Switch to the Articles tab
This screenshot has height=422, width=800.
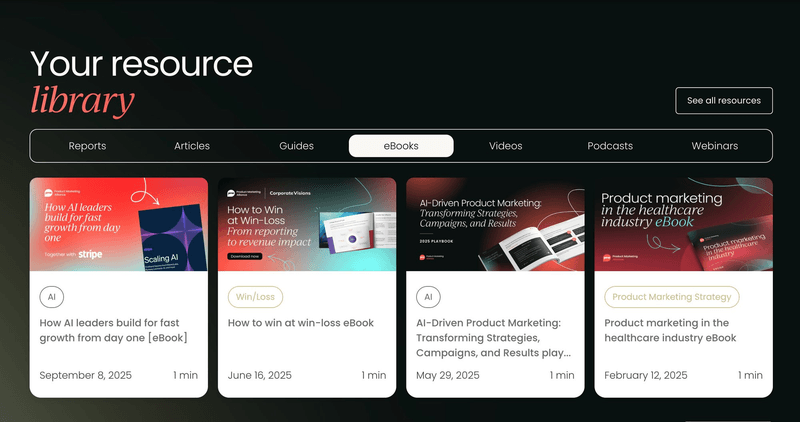pyautogui.click(x=192, y=146)
